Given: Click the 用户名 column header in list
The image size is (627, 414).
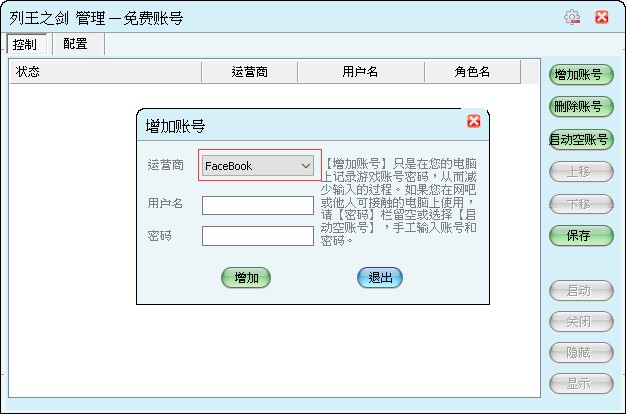Looking at the screenshot, I should tap(360, 72).
